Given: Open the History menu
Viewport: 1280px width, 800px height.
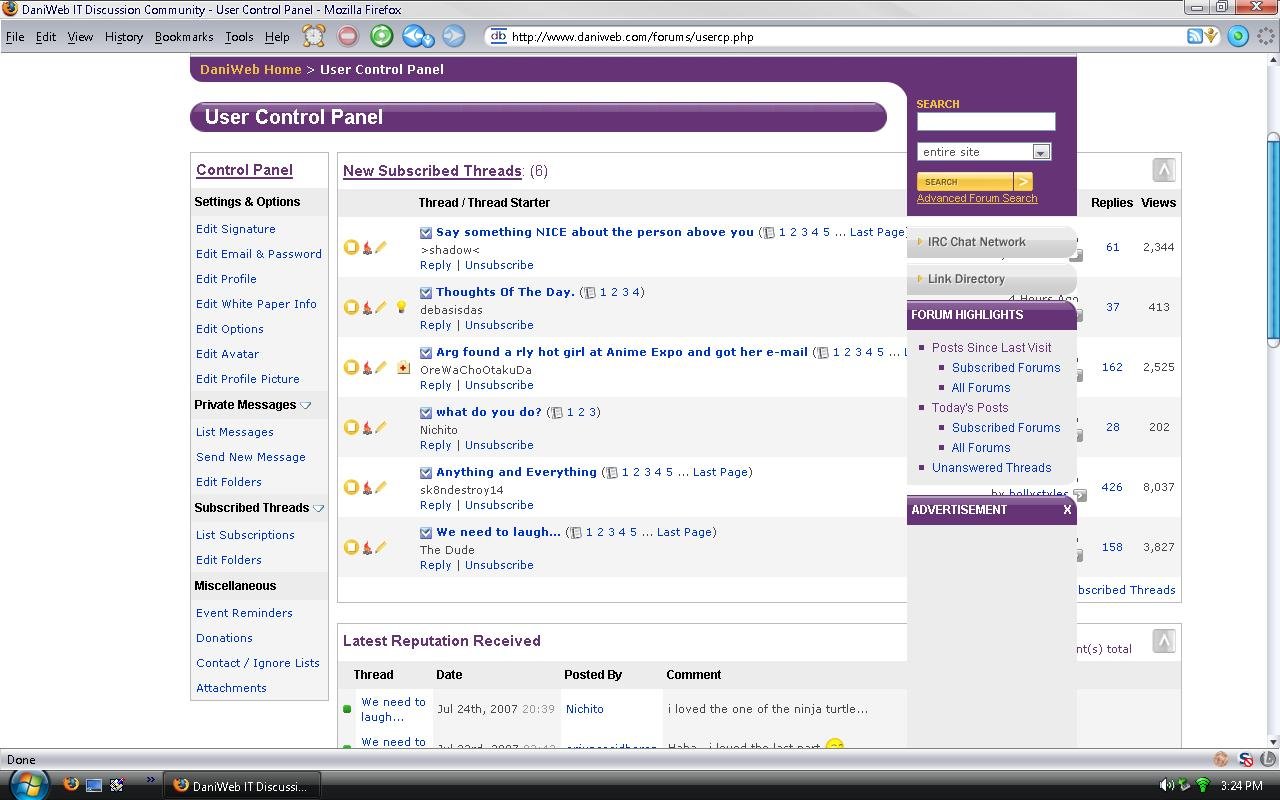Looking at the screenshot, I should [124, 37].
